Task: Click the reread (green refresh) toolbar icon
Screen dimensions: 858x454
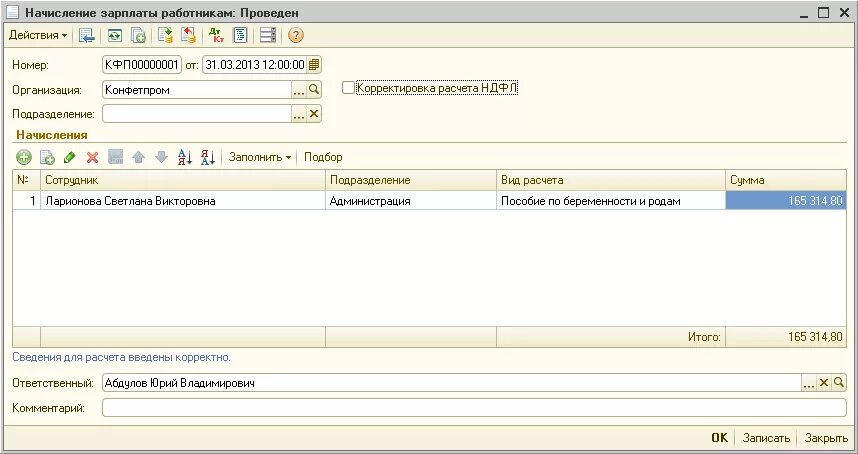Action: click(x=114, y=36)
